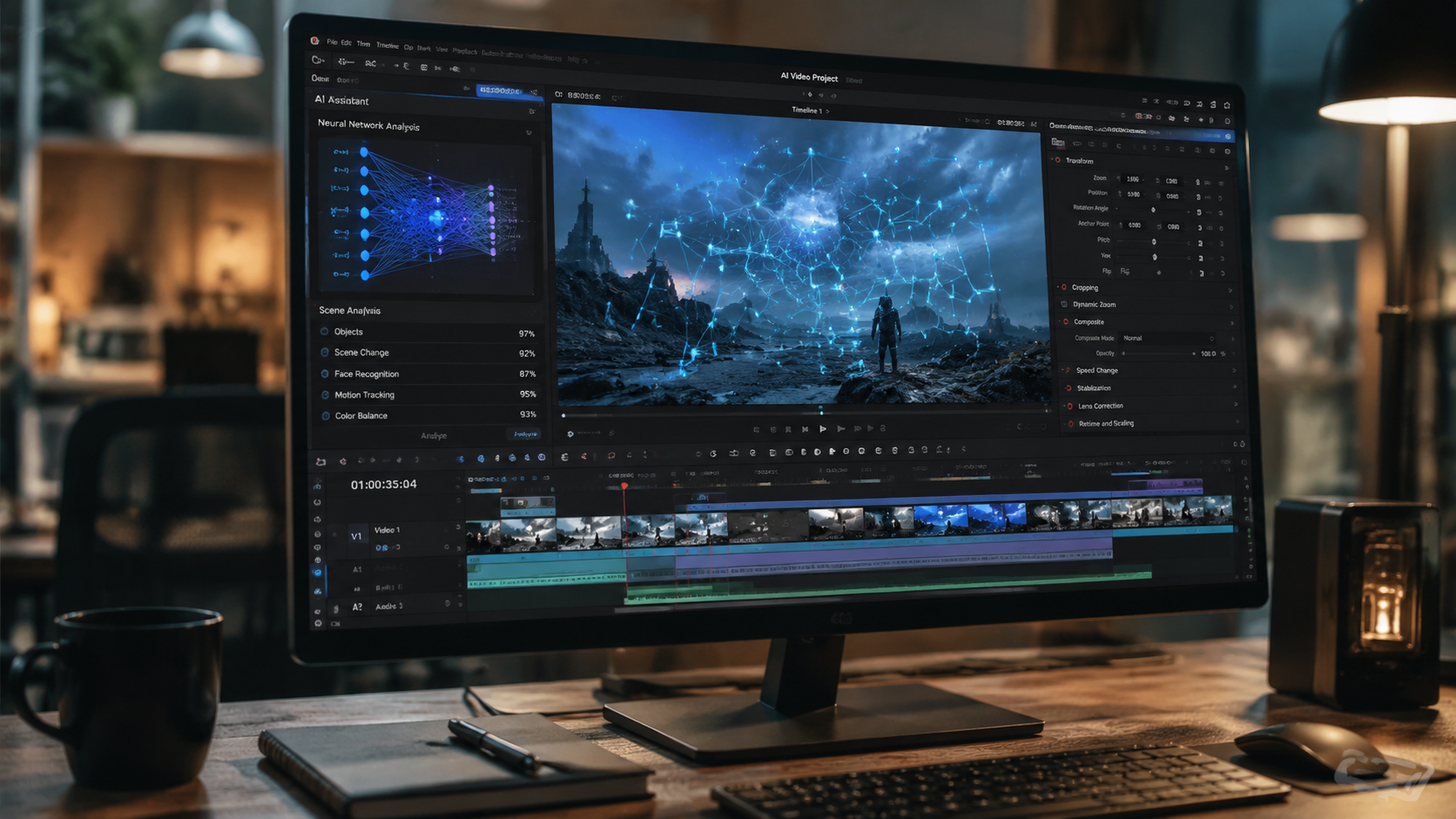The width and height of the screenshot is (1456, 819).
Task: Click the red app logo in the menu bar
Action: pos(314,41)
